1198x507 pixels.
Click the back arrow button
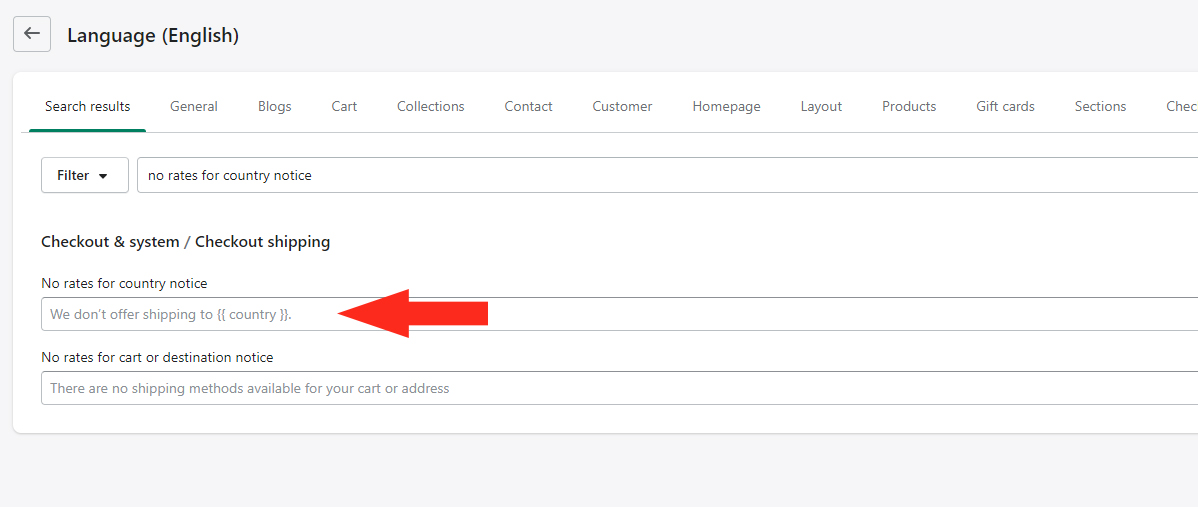(x=32, y=34)
